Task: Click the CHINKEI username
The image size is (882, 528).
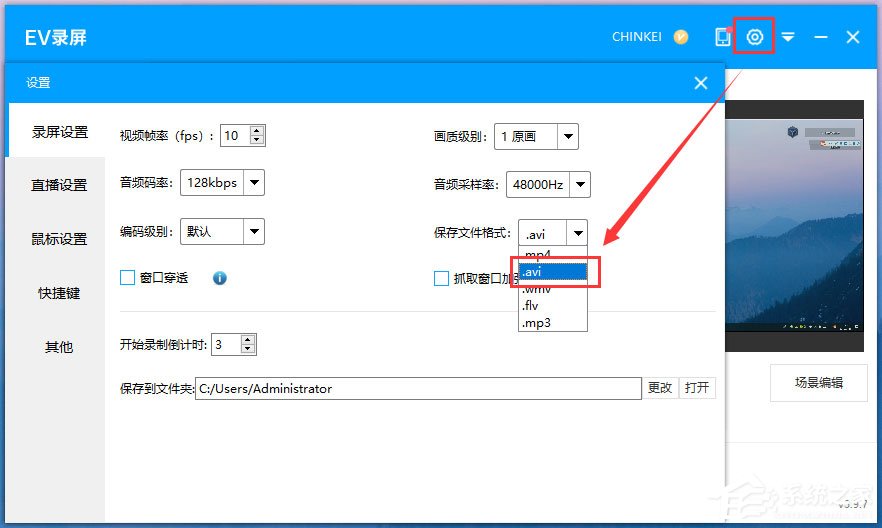Action: click(637, 37)
